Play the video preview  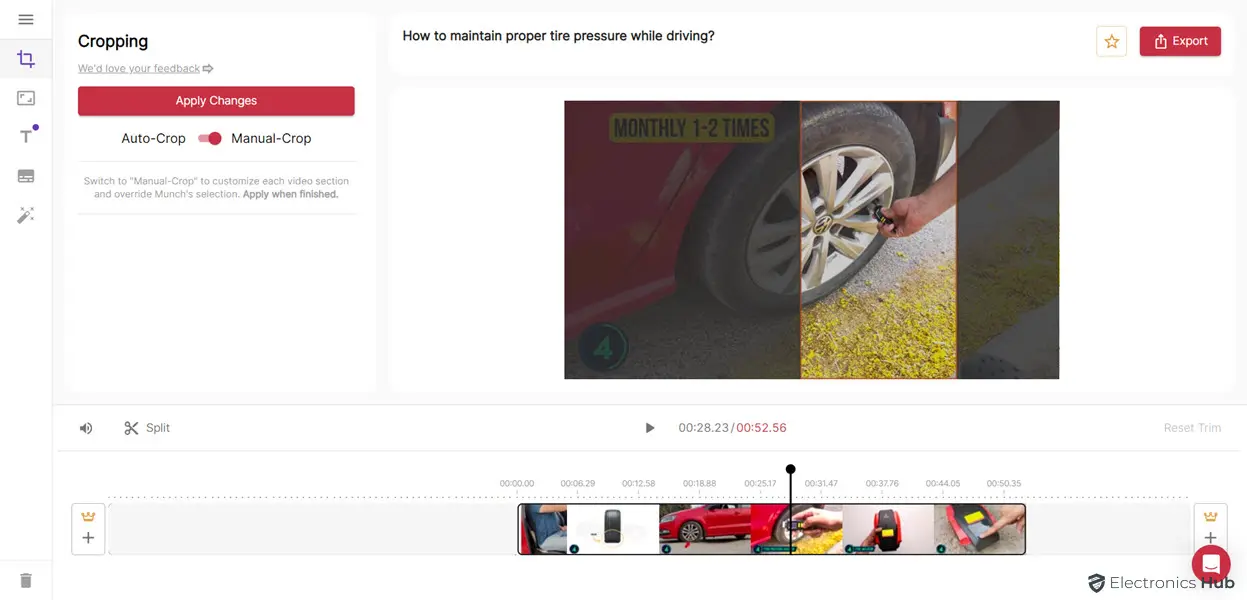(649, 428)
